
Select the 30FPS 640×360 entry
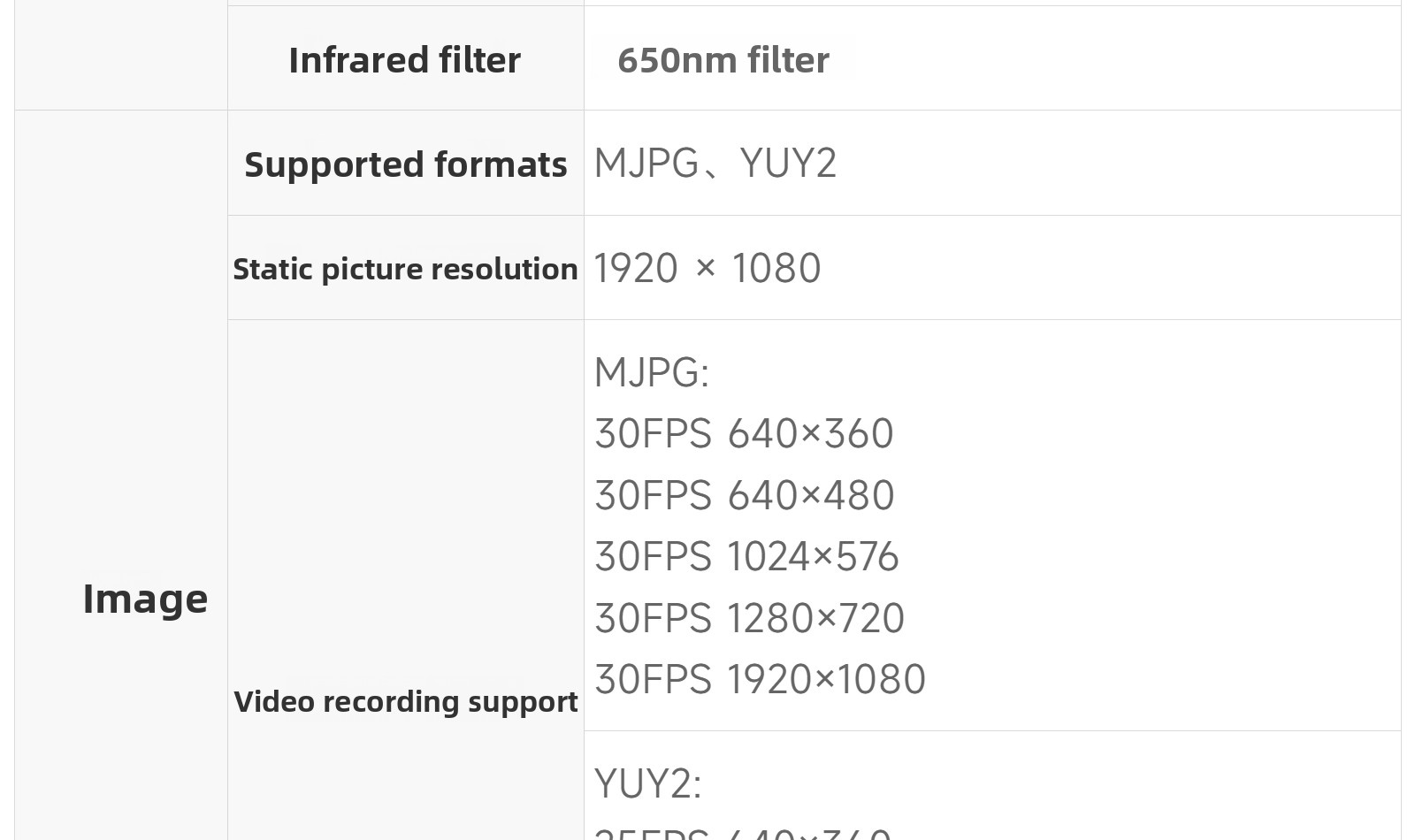coord(744,434)
